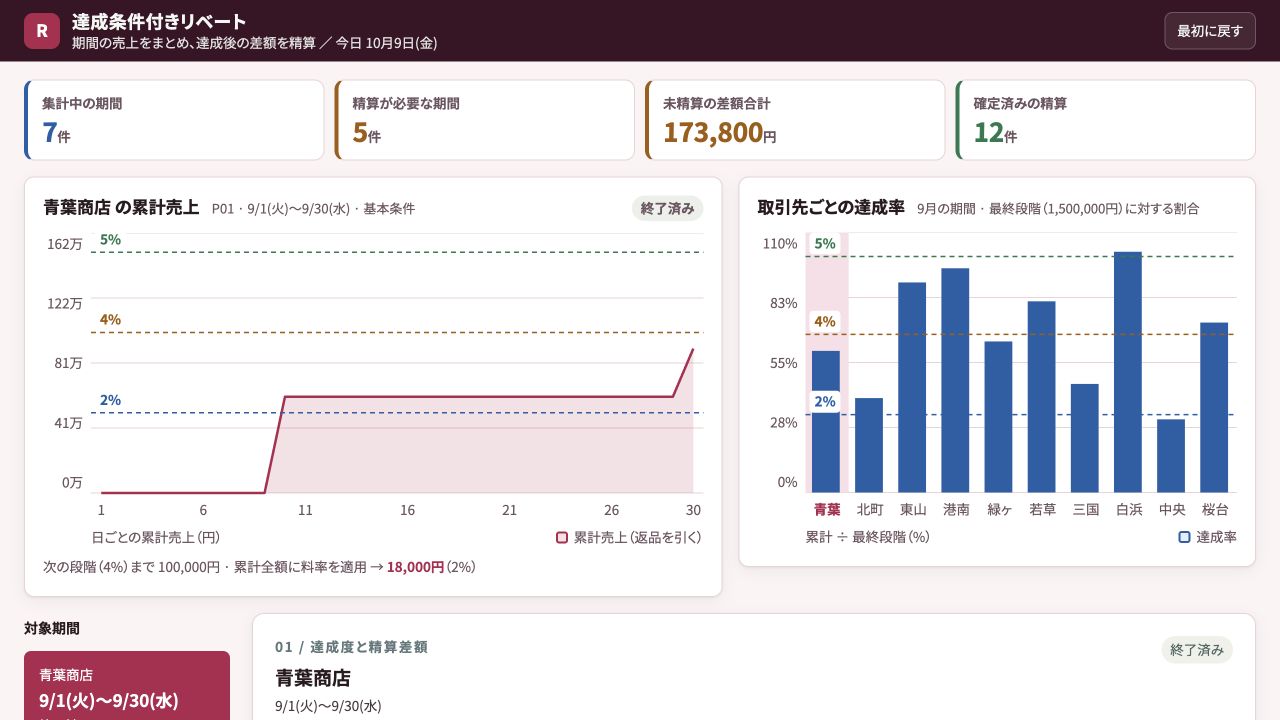Viewport: 1280px width, 720px height.
Task: Open the 集計中の期間 summary card
Action: 174,120
